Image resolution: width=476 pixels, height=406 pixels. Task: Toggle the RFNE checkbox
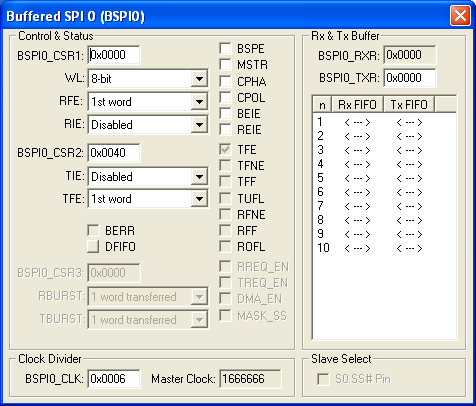(225, 214)
